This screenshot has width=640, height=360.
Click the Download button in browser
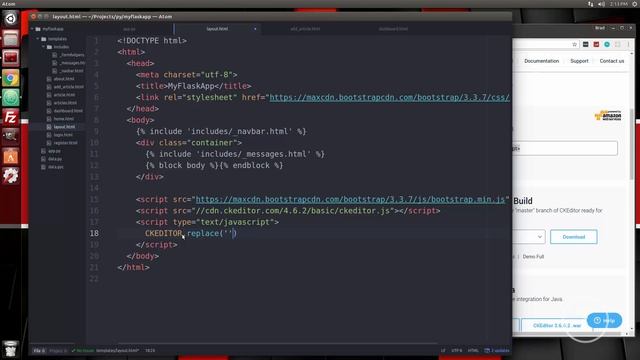573,237
